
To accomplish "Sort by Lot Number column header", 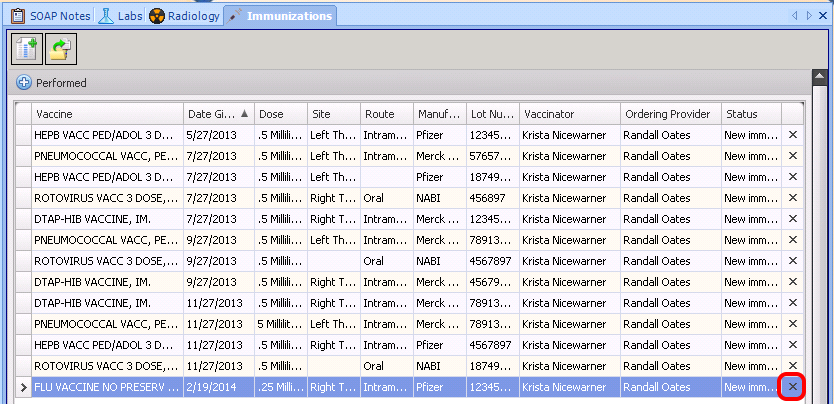I will tap(493, 114).
